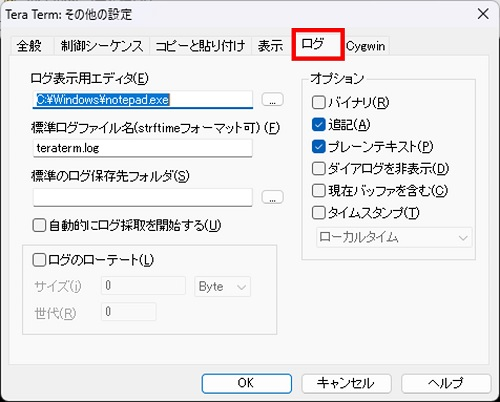This screenshot has height=402, width=500.
Task: Confirm settings with the OK button
Action: [x=247, y=383]
